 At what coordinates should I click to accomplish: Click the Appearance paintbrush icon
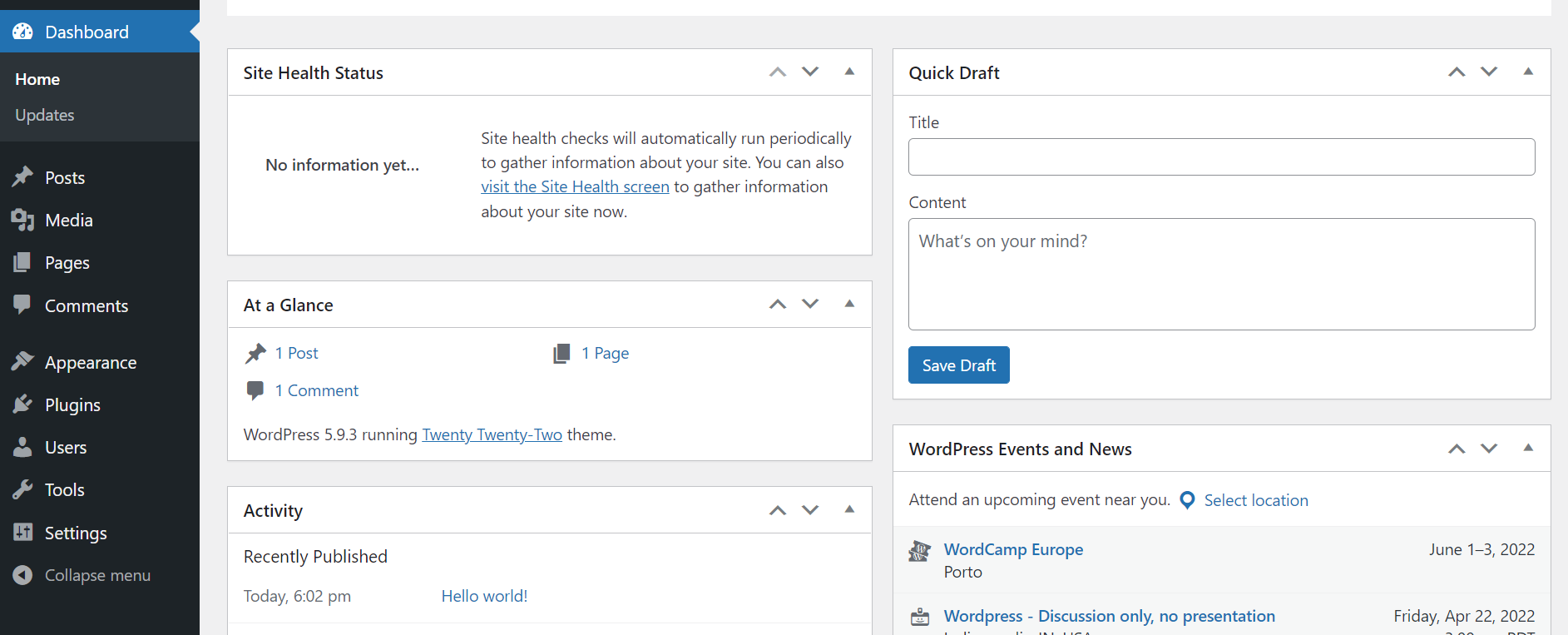pyautogui.click(x=22, y=362)
